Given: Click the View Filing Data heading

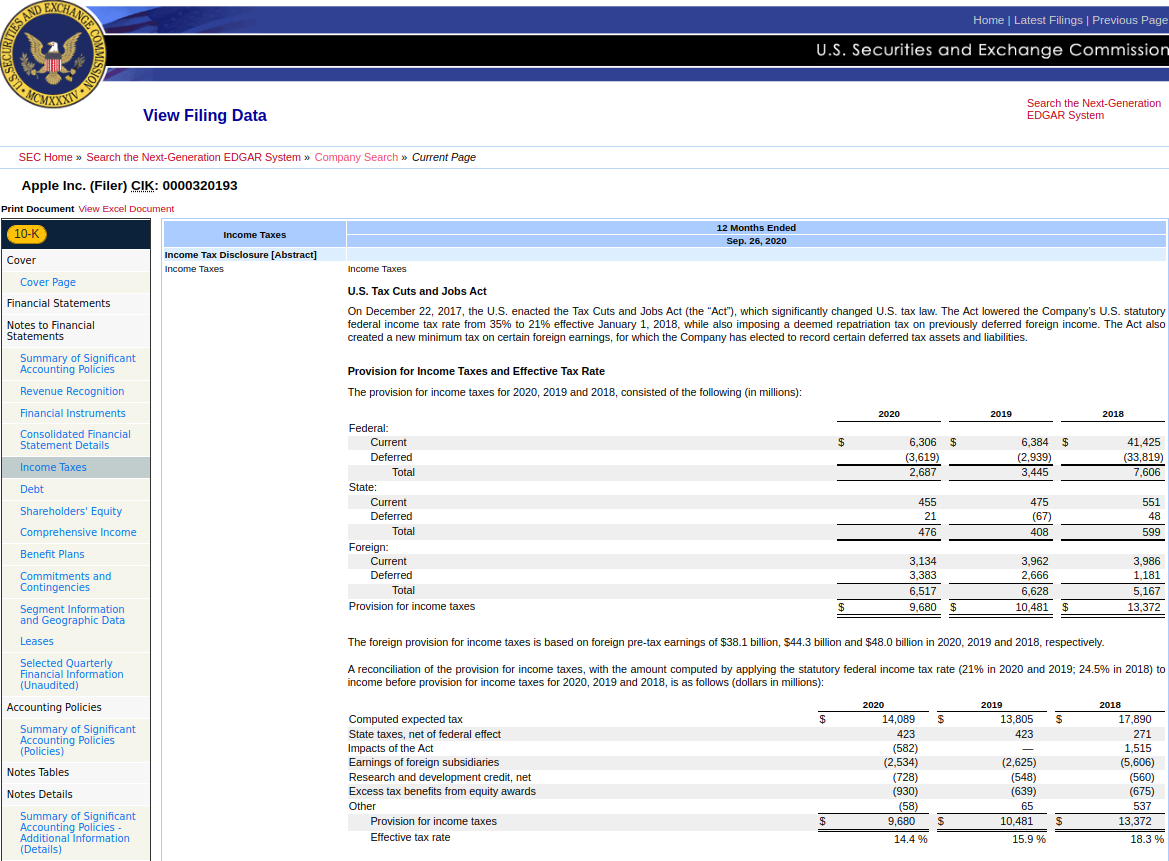Looking at the screenshot, I should (205, 116).
